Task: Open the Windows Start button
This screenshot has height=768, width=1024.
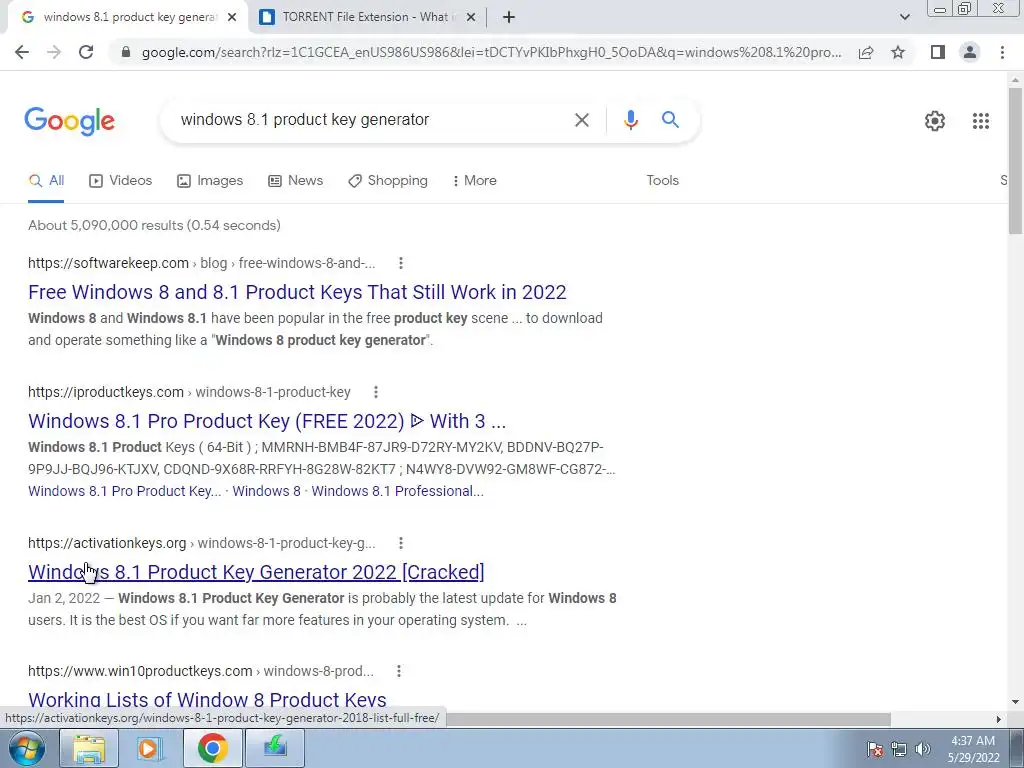Action: 26,748
